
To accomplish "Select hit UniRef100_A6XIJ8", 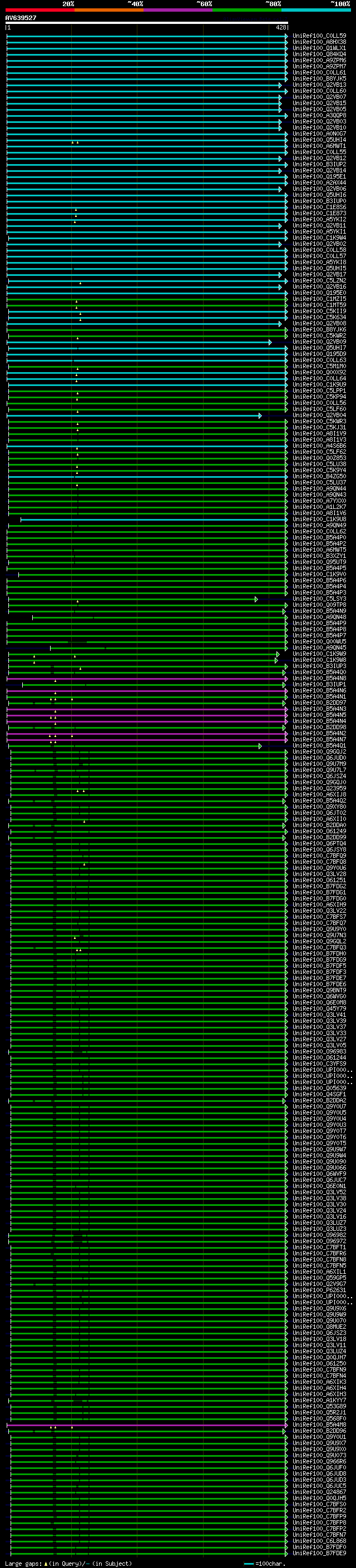I will [x=319, y=794].
